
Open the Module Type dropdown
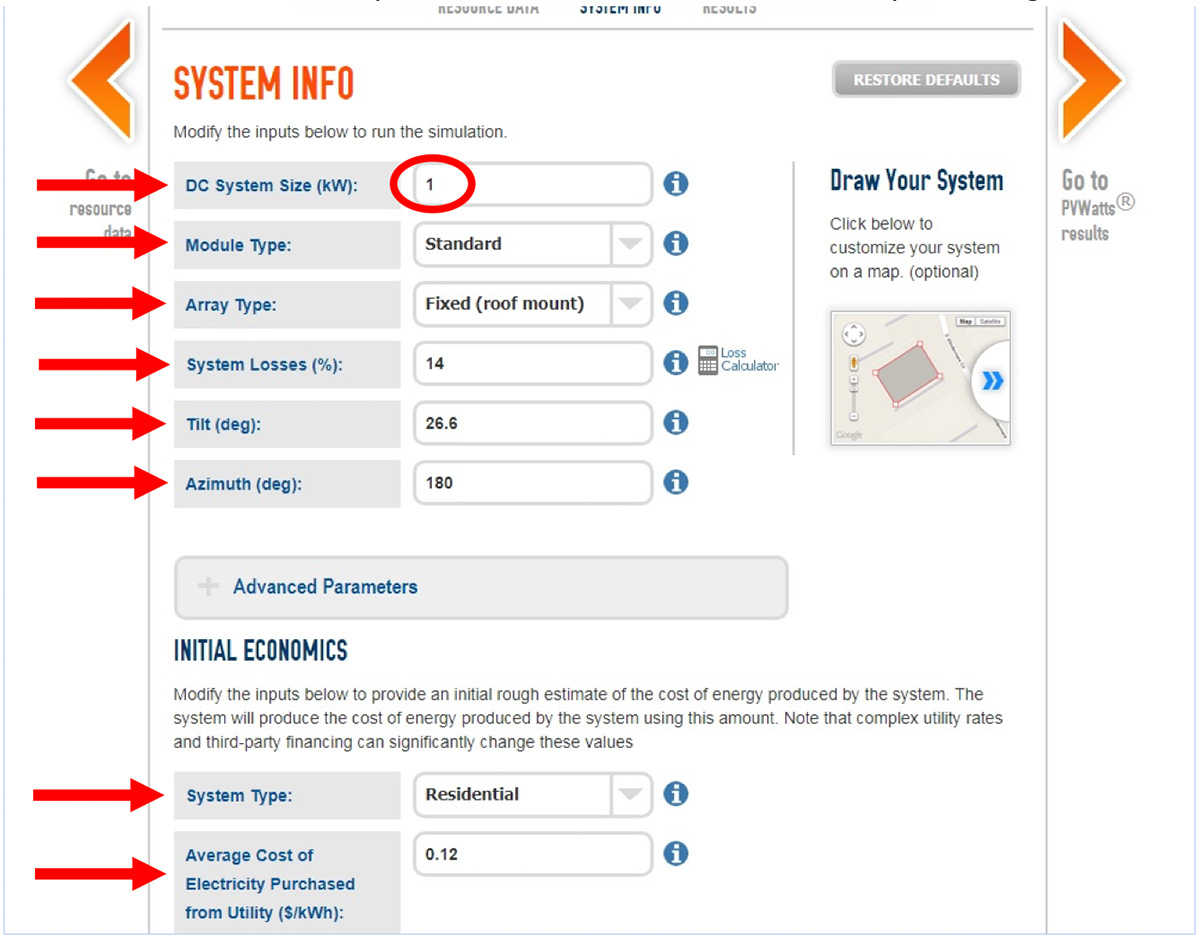tap(630, 244)
